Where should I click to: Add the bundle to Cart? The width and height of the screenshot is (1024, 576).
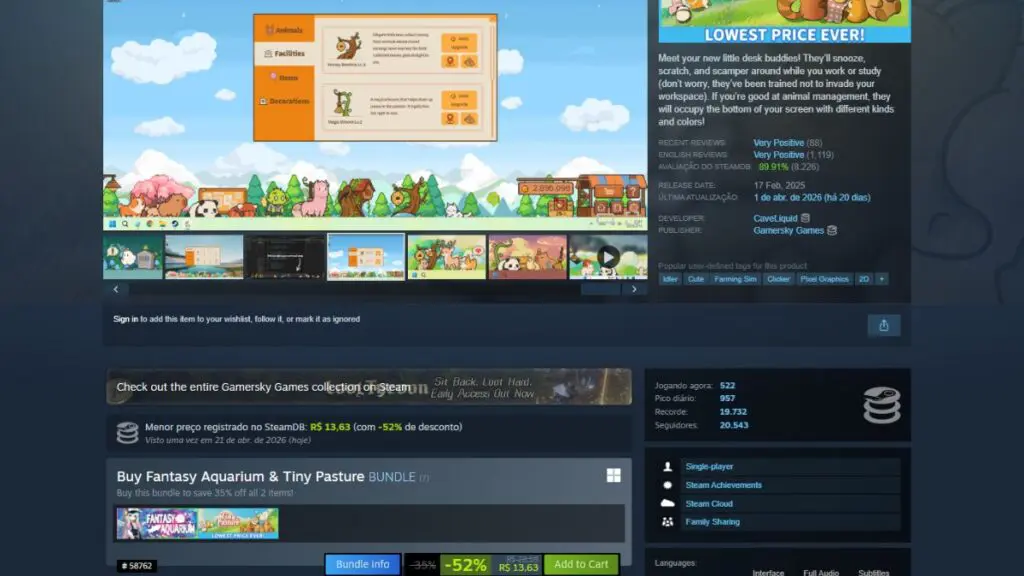[580, 564]
